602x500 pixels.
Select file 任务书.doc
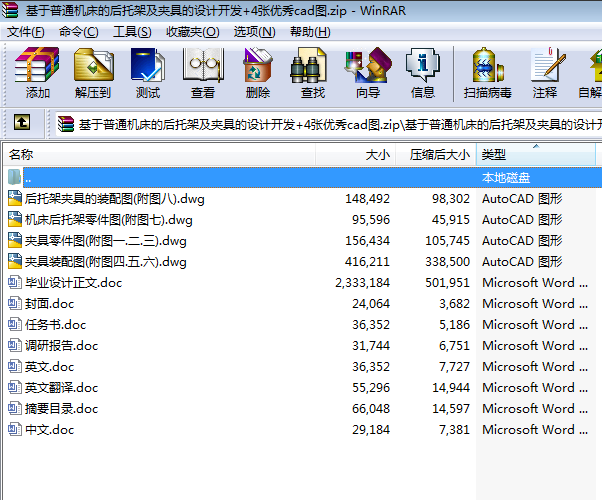click(x=55, y=325)
